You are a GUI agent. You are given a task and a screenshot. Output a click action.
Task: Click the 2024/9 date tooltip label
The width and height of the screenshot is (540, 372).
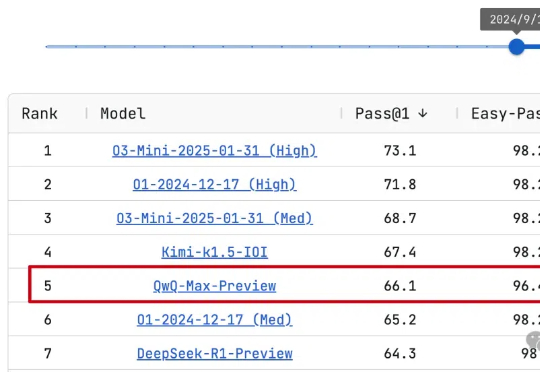515,19
